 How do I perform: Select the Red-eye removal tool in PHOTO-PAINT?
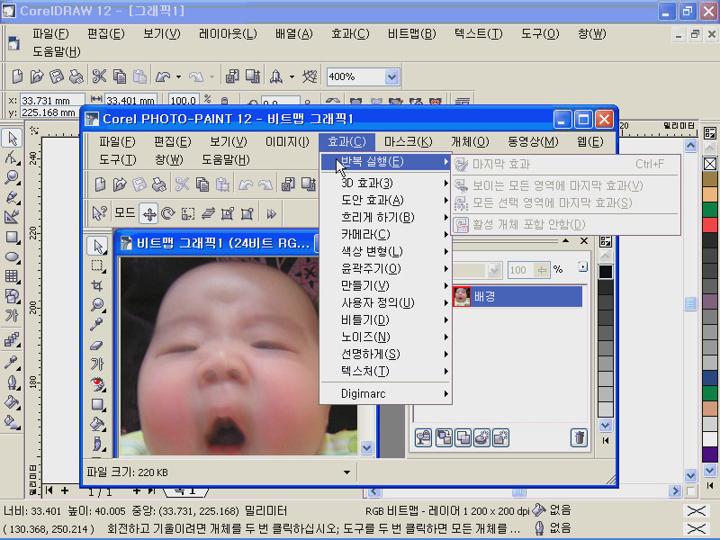[97, 384]
